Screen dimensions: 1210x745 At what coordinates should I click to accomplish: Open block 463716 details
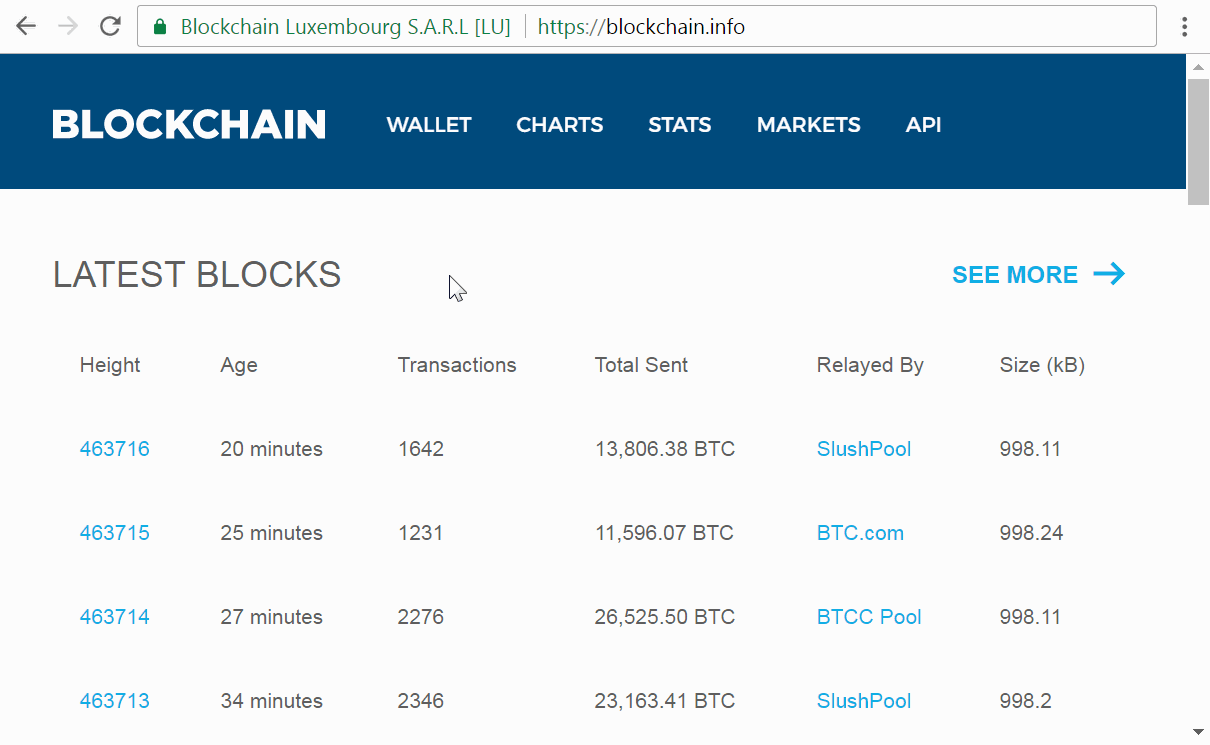pos(115,449)
